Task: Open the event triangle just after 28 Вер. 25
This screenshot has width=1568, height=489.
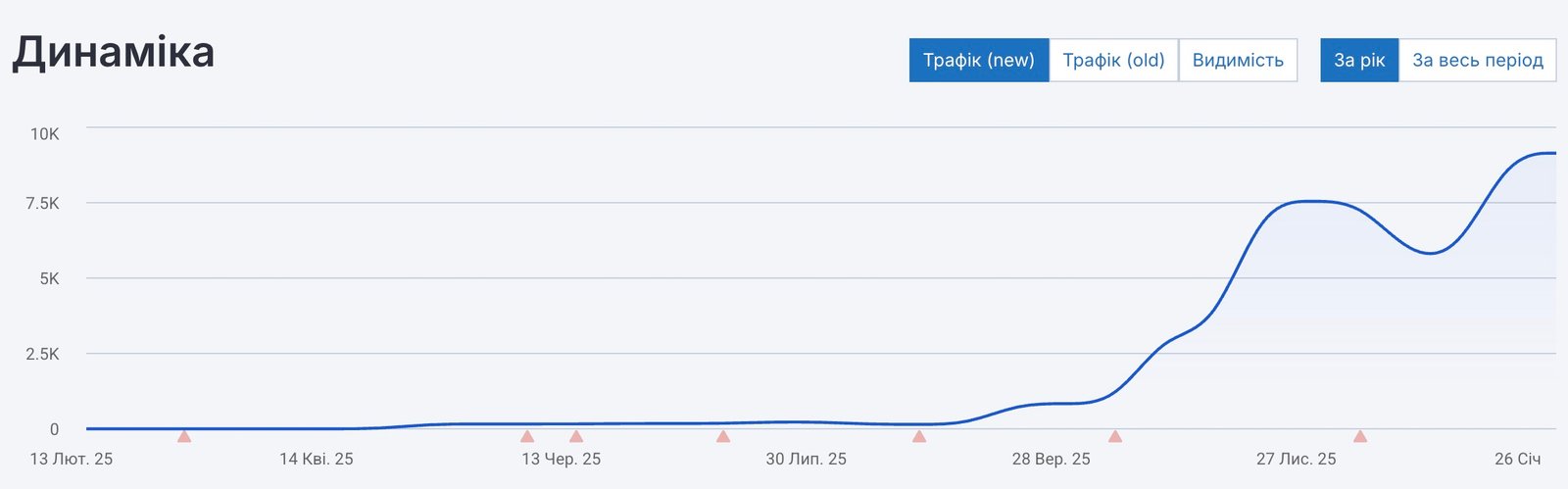Action: [1115, 436]
